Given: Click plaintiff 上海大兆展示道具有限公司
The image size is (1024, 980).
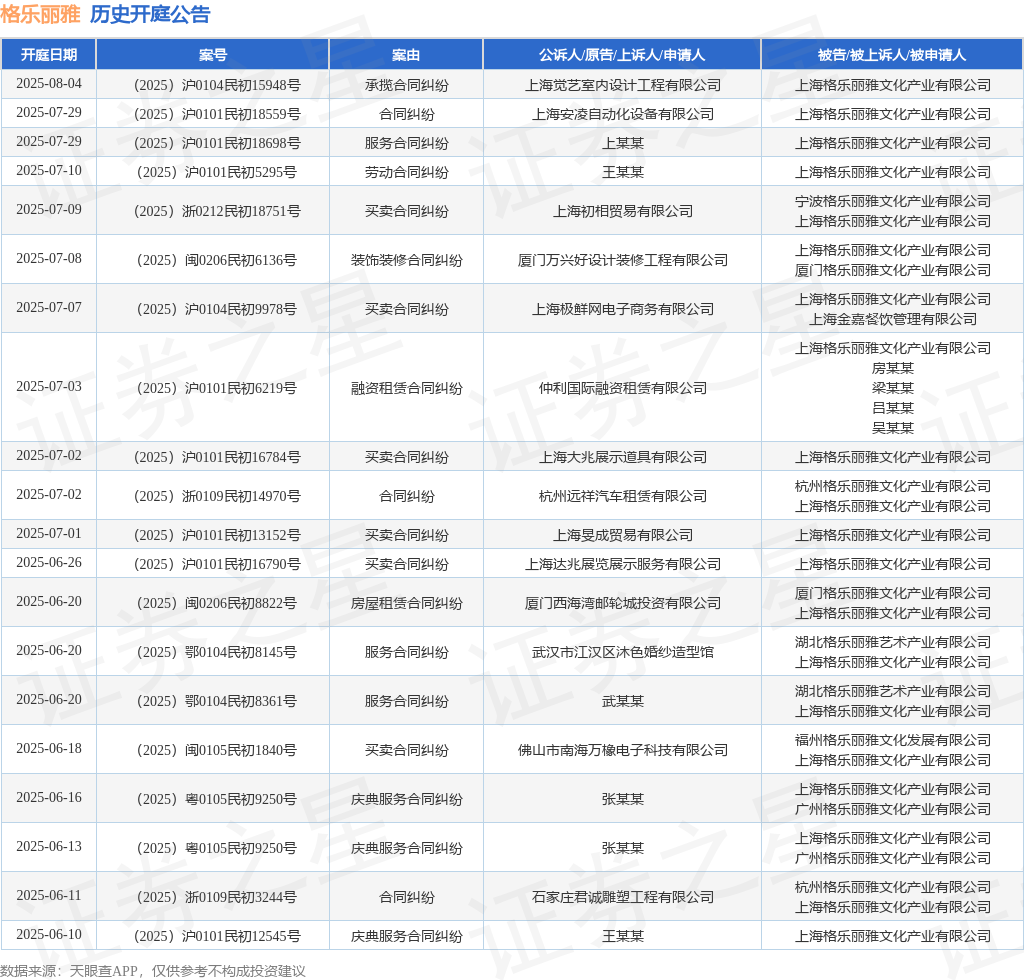Looking at the screenshot, I should pyautogui.click(x=622, y=457).
